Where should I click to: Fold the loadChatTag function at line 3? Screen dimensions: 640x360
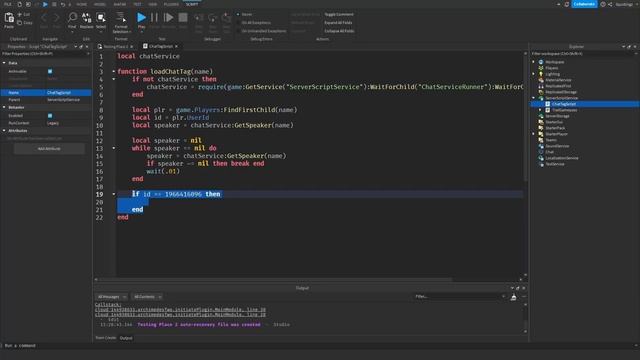114,71
